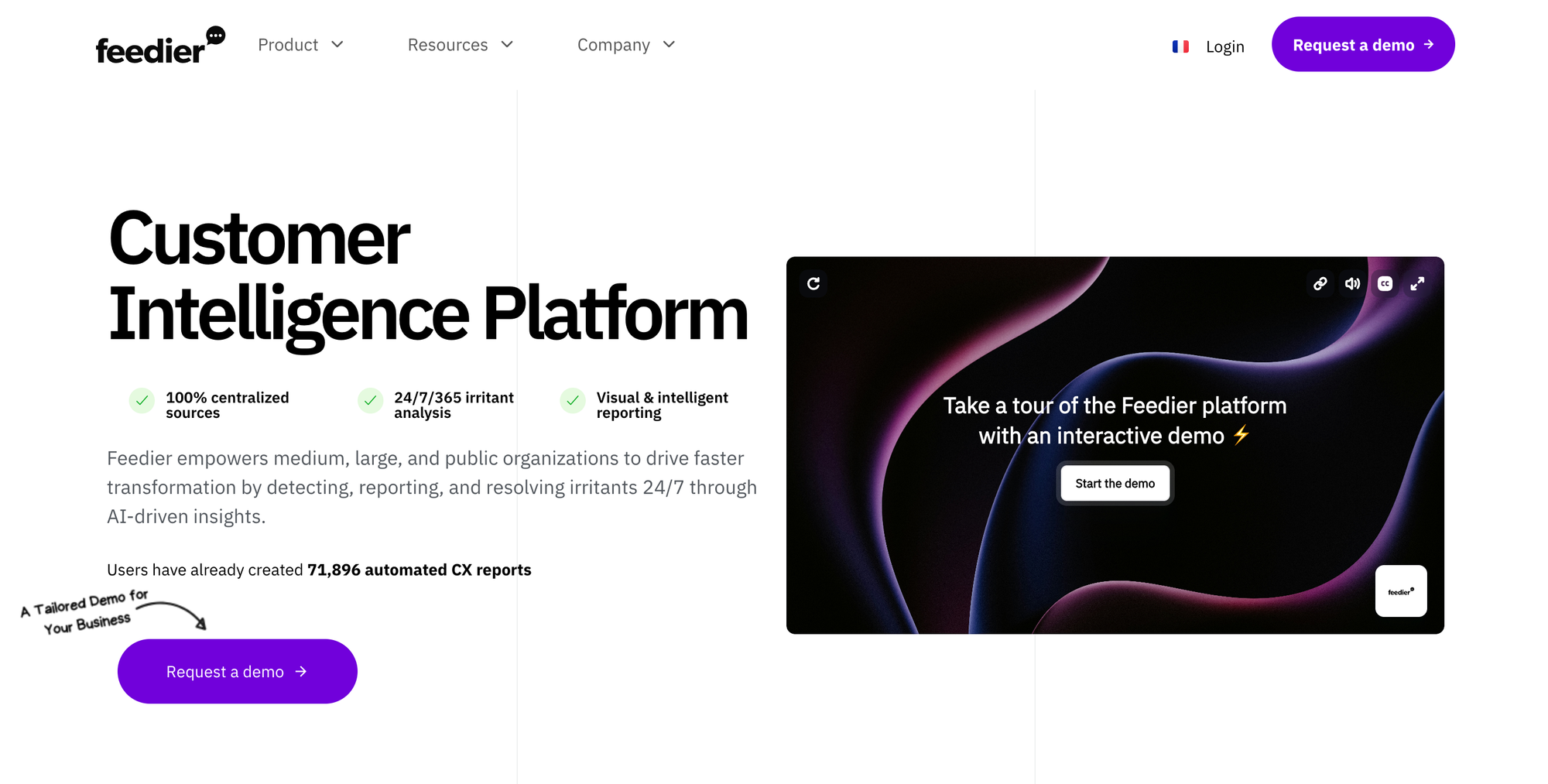Expand the Resources menu chevron

click(x=508, y=44)
